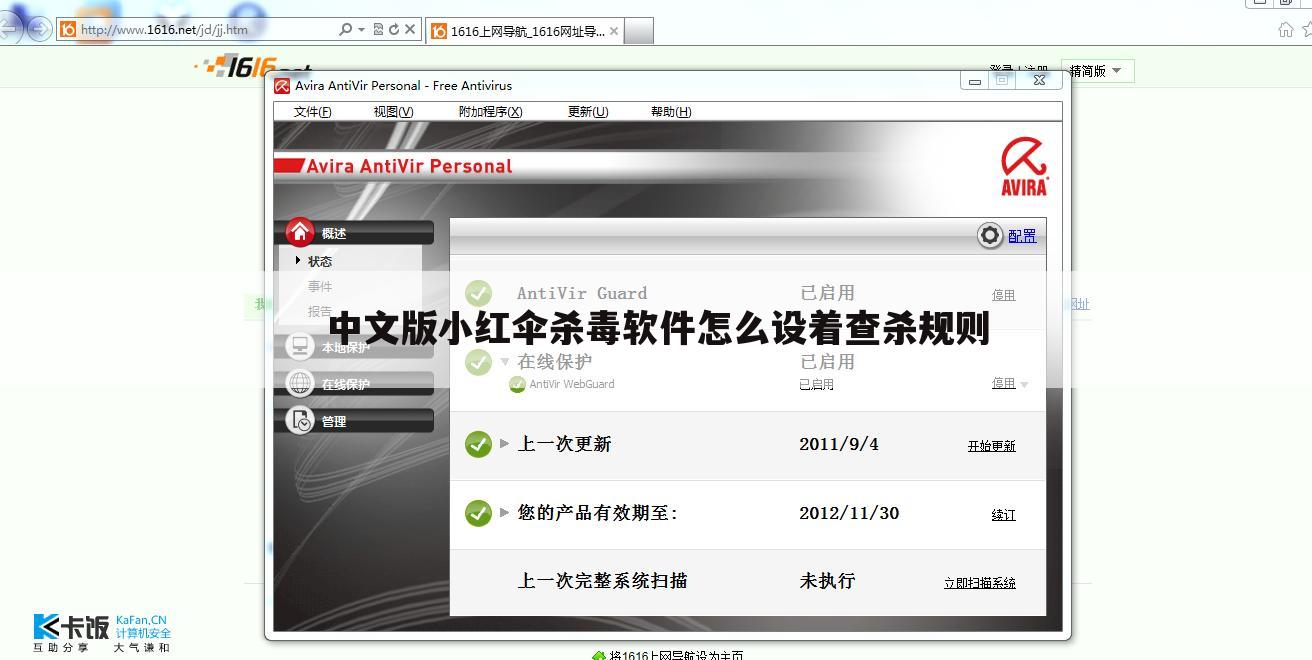Image resolution: width=1312 pixels, height=660 pixels.
Task: Click the address bar search magnifier icon
Action: click(346, 30)
